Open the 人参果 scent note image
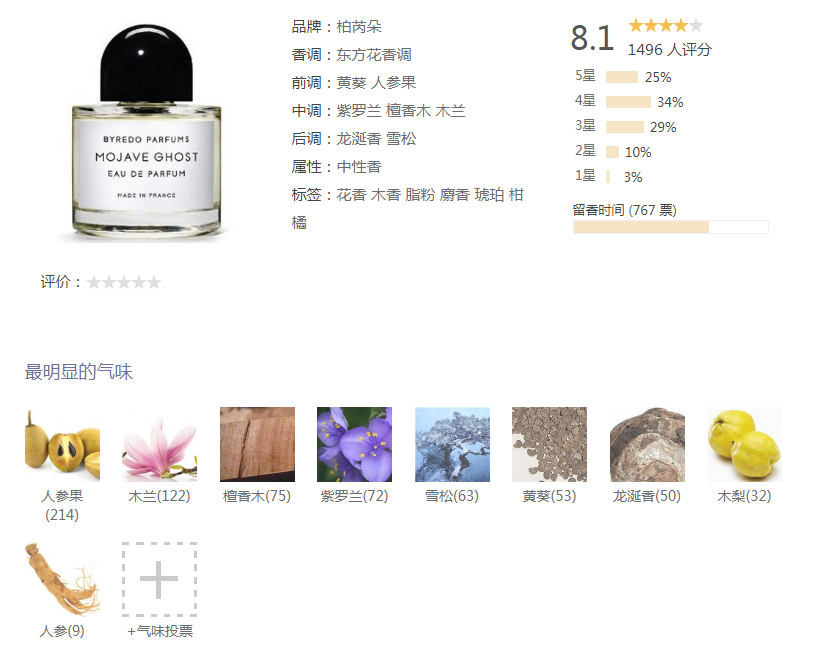The width and height of the screenshot is (814, 672). 62,444
